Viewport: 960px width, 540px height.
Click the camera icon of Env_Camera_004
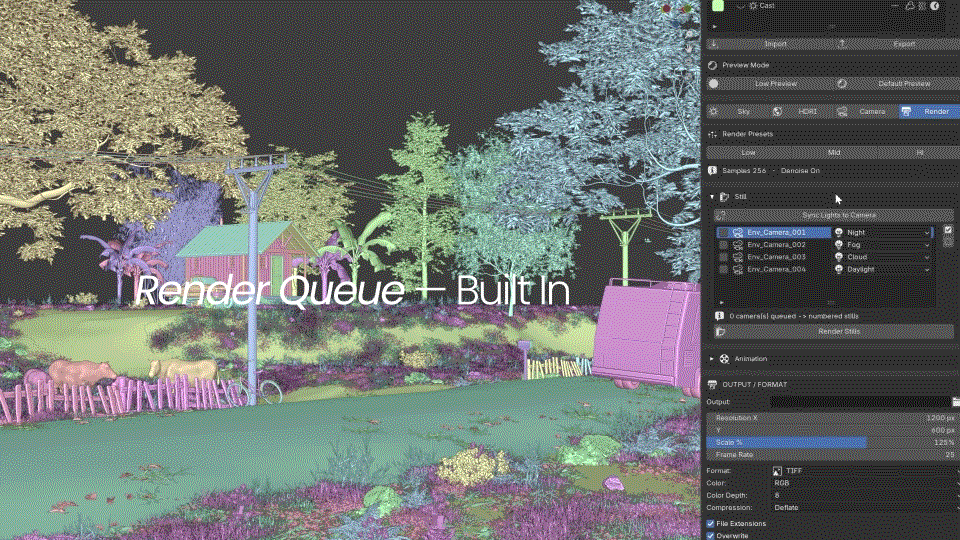click(x=738, y=269)
